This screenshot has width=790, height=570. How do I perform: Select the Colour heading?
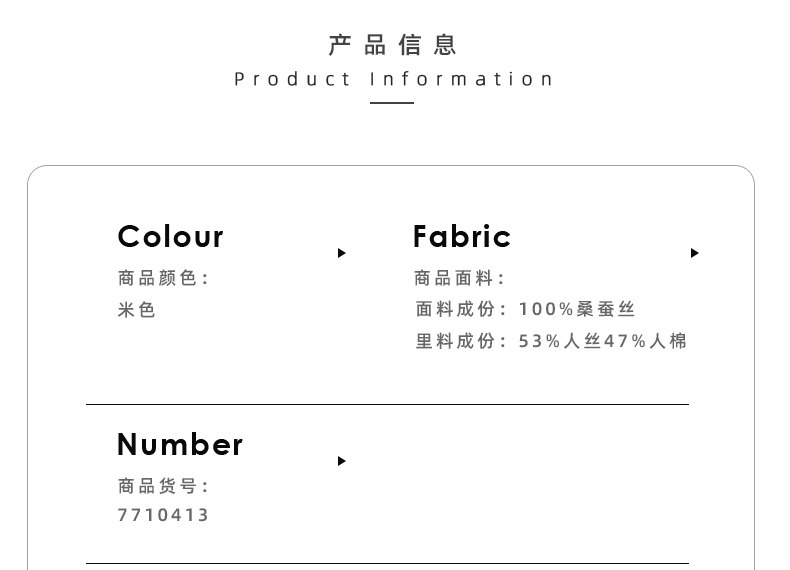click(x=170, y=236)
